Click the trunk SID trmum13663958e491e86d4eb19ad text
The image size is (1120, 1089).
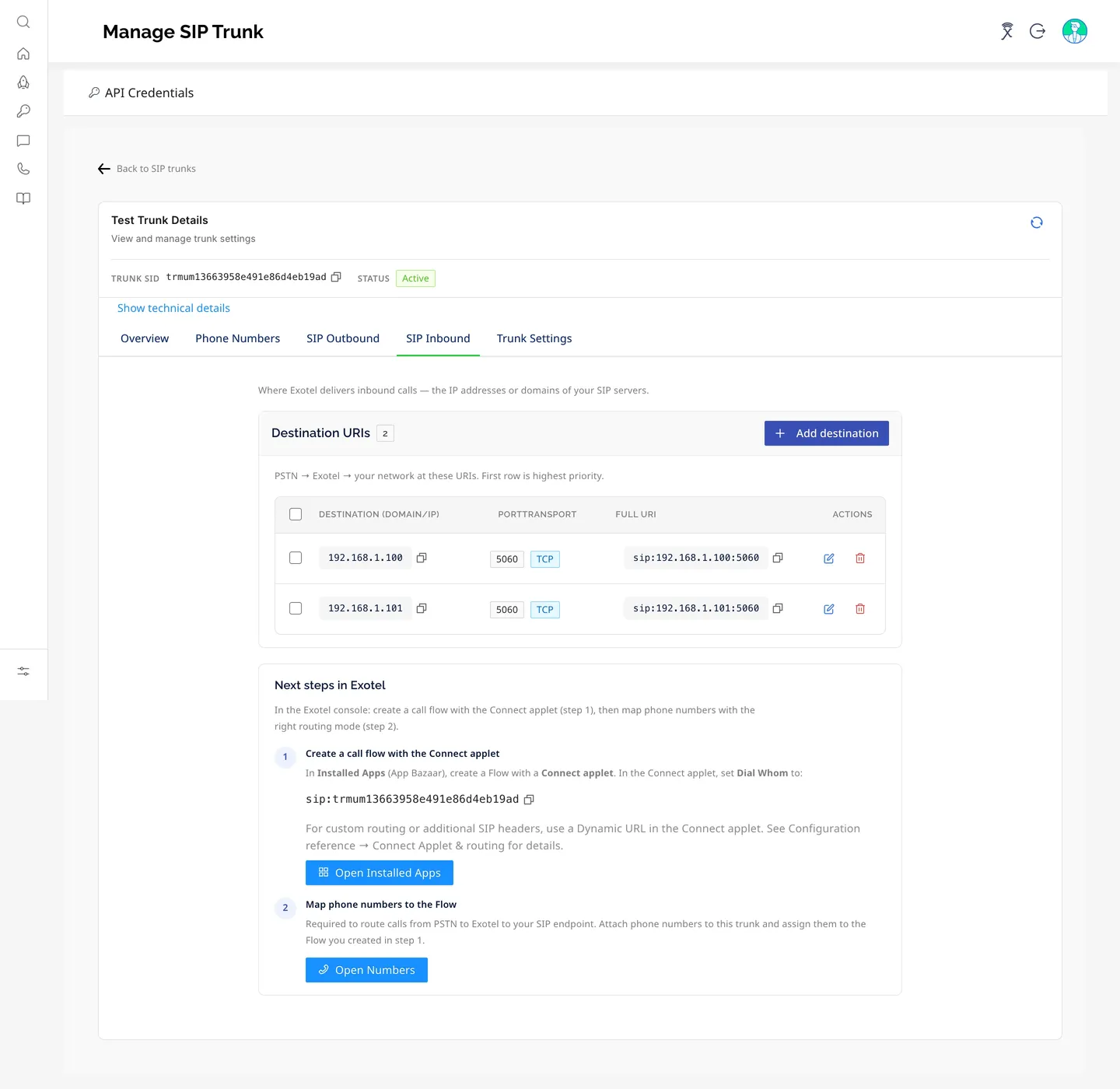246,277
